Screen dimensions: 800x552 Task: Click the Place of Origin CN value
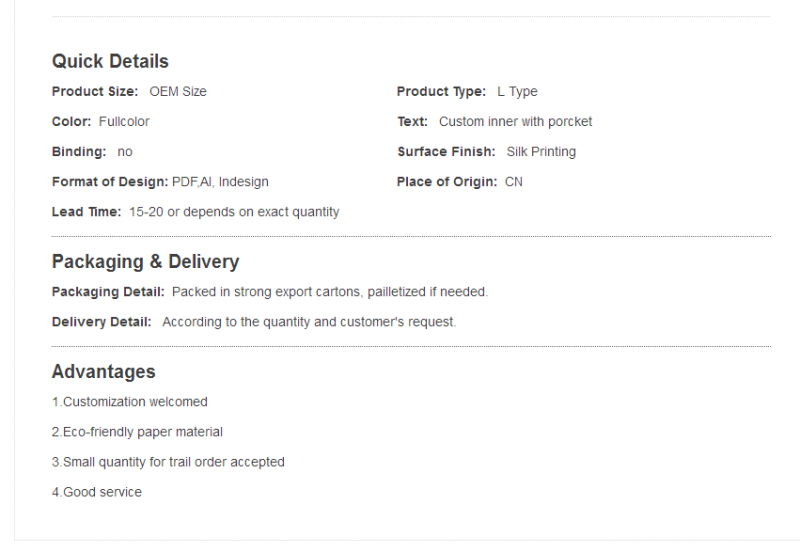coord(514,182)
